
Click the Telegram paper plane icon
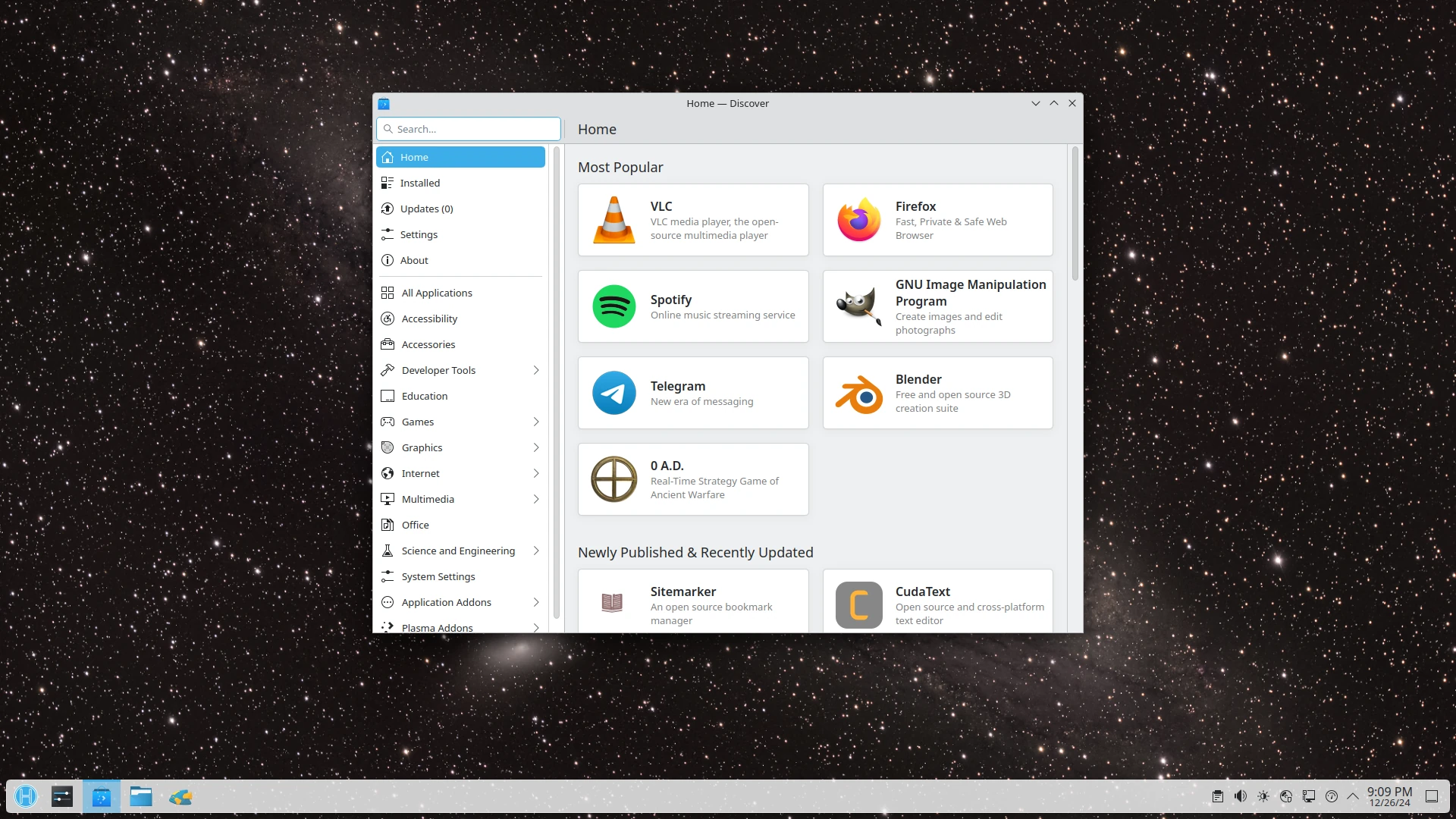[613, 393]
